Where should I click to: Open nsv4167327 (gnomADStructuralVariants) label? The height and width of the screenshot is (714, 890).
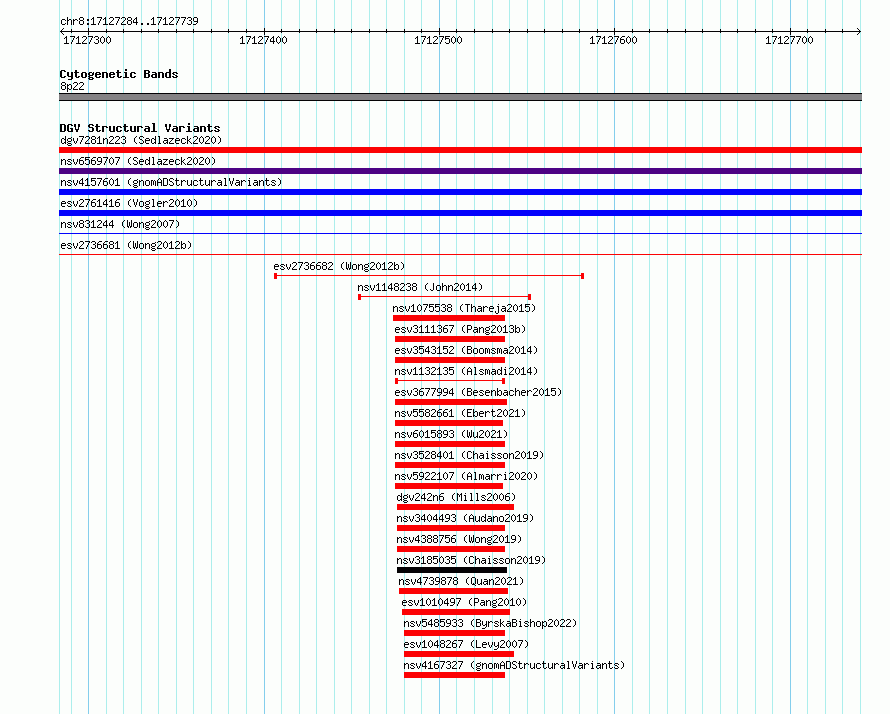514,665
